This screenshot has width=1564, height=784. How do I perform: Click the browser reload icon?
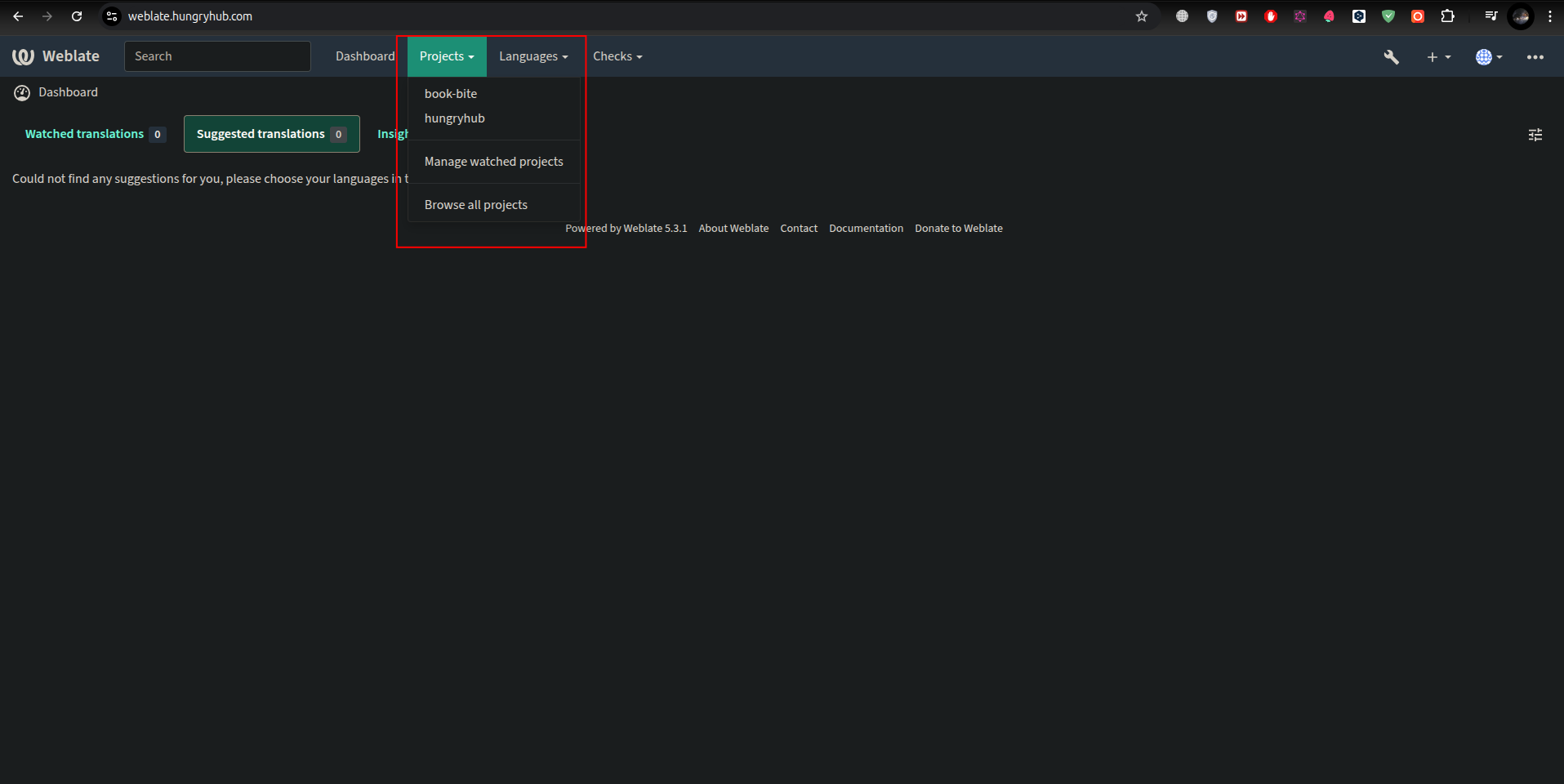(x=77, y=16)
